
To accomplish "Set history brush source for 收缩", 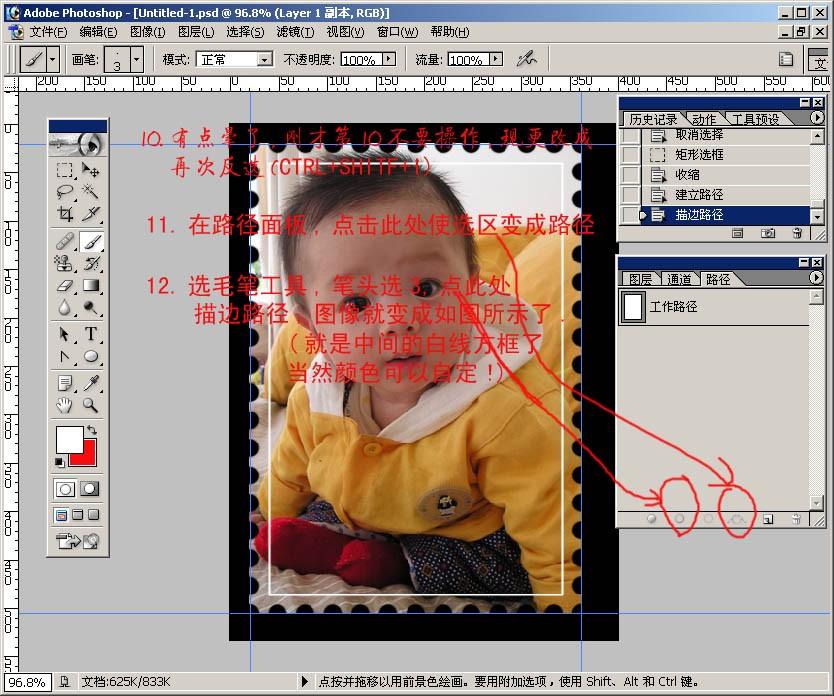I will (631, 174).
